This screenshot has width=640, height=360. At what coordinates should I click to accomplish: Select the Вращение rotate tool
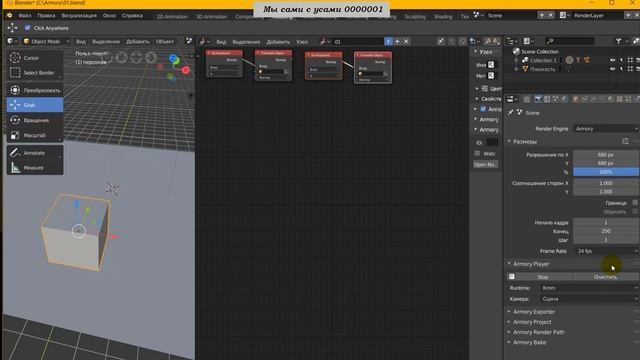[35, 120]
